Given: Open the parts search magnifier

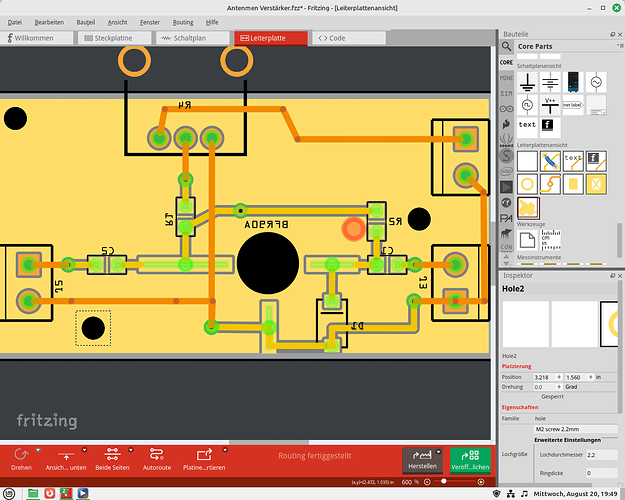Looking at the screenshot, I should 509,46.
